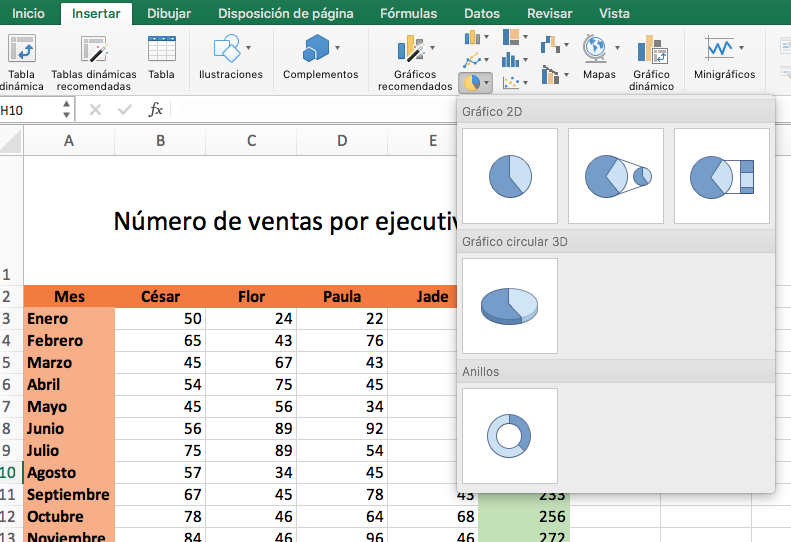The image size is (791, 542).
Task: Open the Disposición de página tab
Action: [285, 13]
